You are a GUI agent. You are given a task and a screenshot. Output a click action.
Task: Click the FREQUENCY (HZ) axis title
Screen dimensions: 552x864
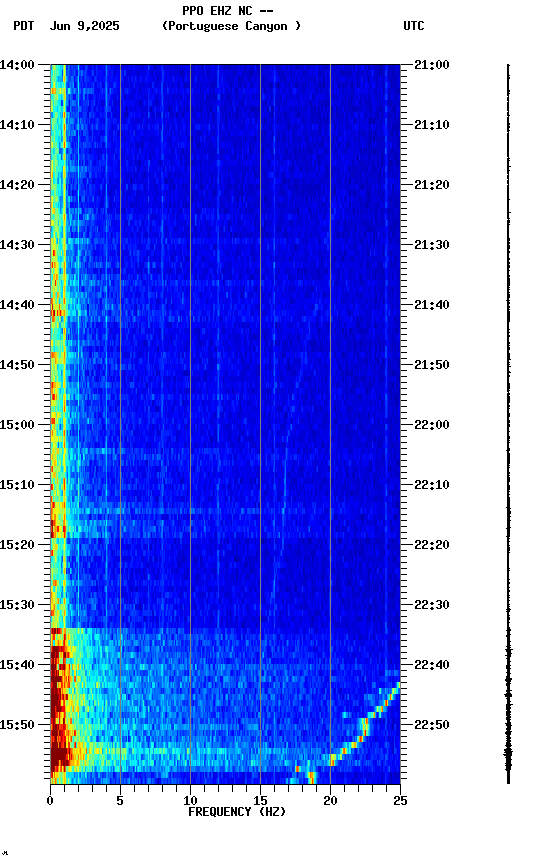[237, 812]
